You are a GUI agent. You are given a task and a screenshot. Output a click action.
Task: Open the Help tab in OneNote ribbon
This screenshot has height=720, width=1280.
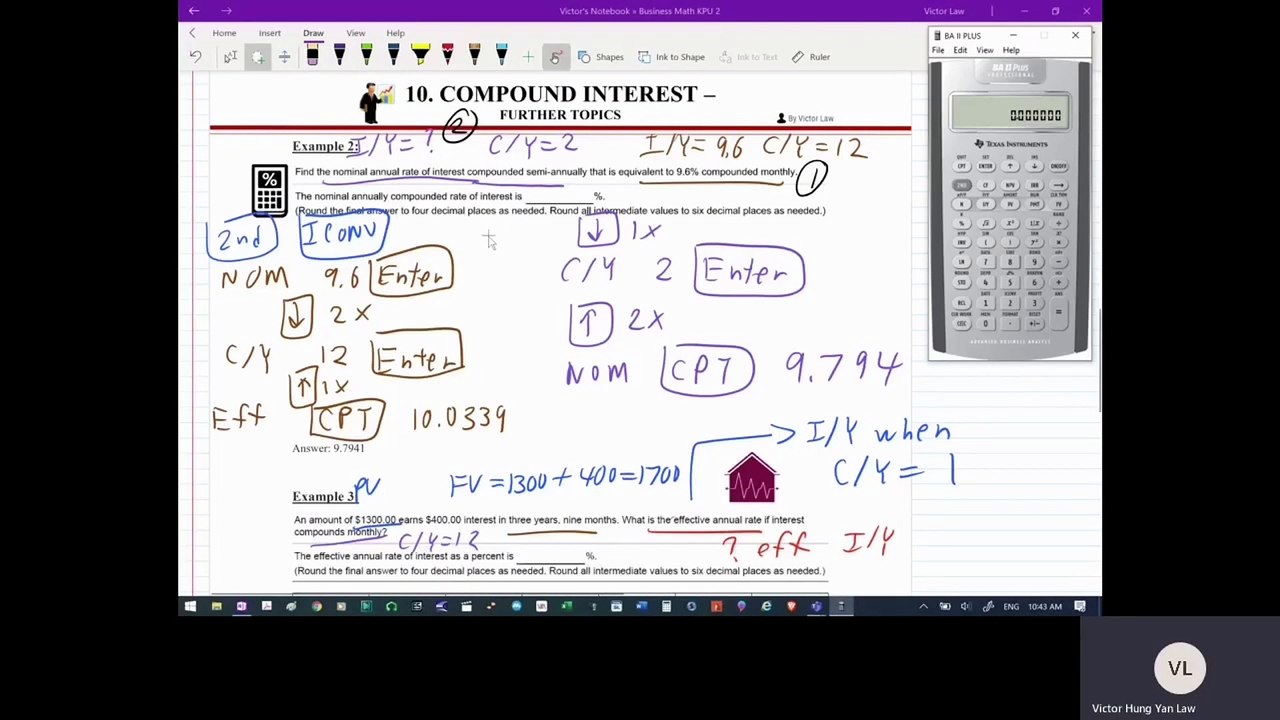click(x=395, y=33)
